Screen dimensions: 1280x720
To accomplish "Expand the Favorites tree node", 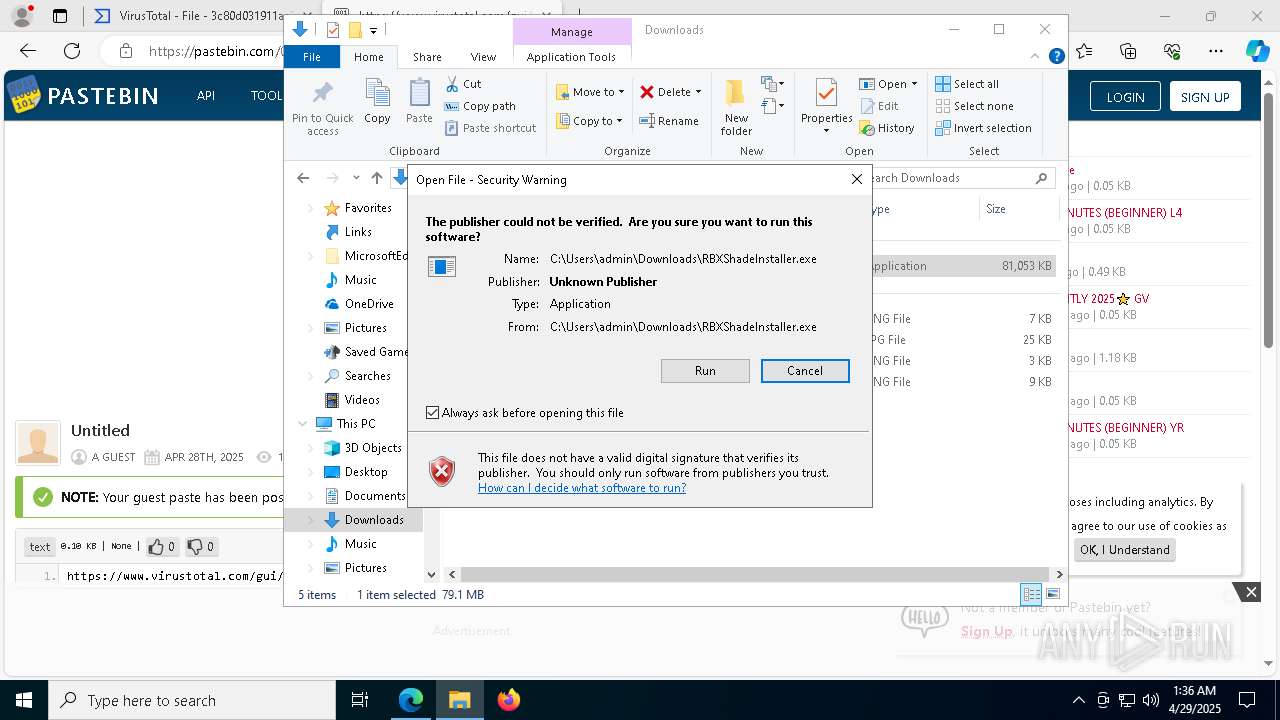I will point(311,208).
